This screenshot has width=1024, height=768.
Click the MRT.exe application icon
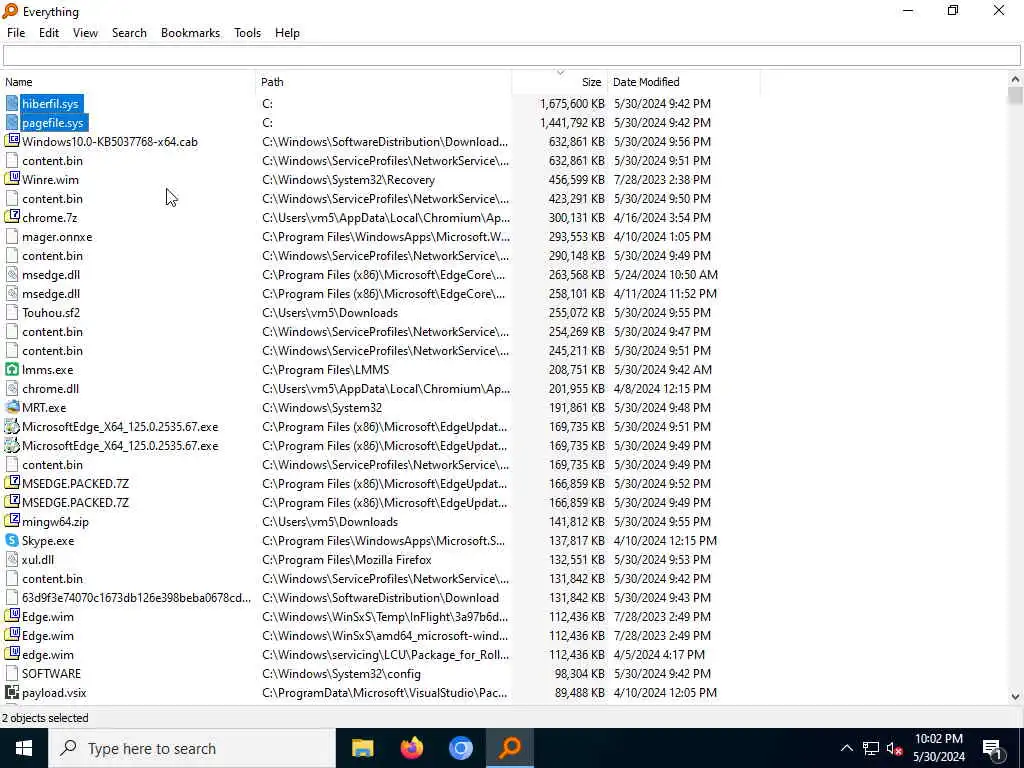[12, 407]
